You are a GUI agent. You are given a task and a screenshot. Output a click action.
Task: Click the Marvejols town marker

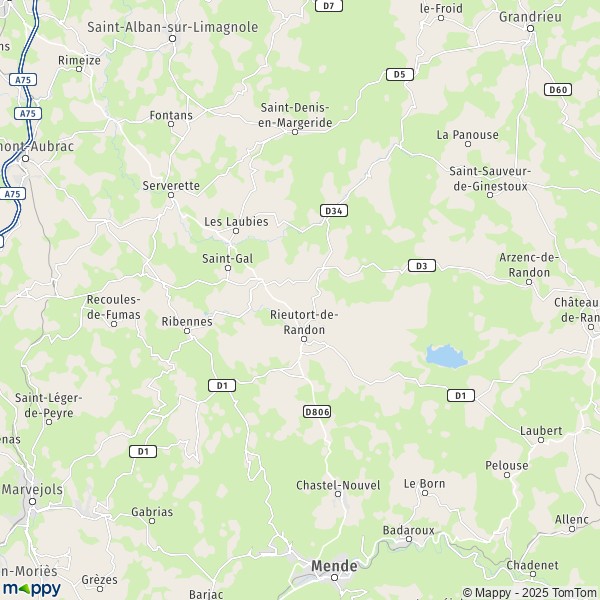33,501
